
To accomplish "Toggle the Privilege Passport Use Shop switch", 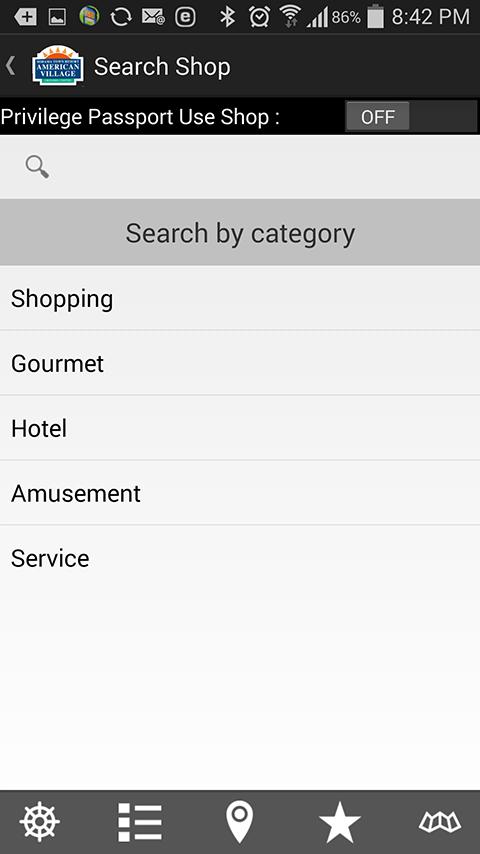I will (411, 117).
